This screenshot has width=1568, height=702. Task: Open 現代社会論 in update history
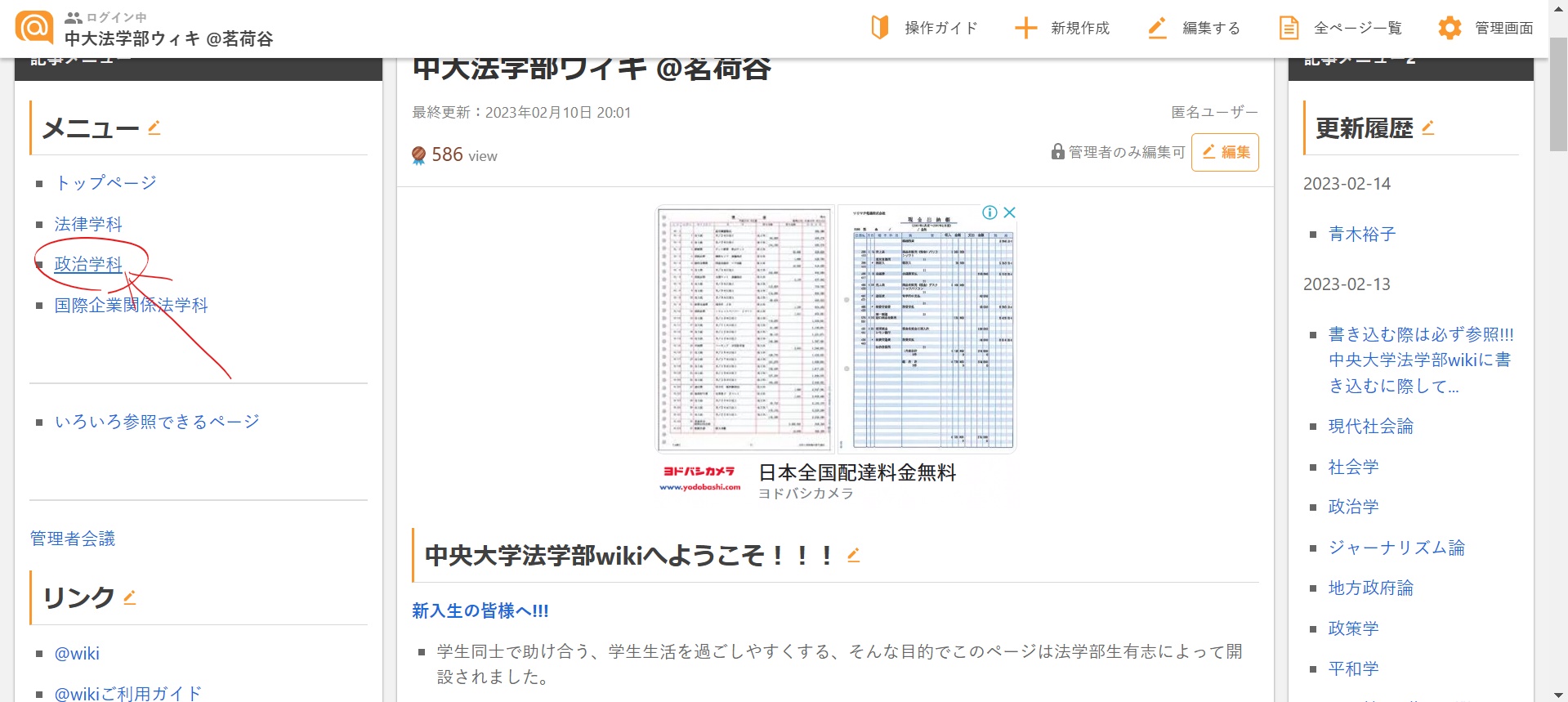click(1370, 426)
